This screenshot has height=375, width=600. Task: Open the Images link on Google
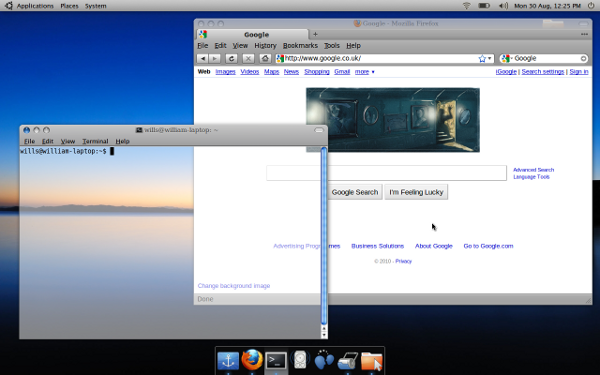[x=225, y=72]
